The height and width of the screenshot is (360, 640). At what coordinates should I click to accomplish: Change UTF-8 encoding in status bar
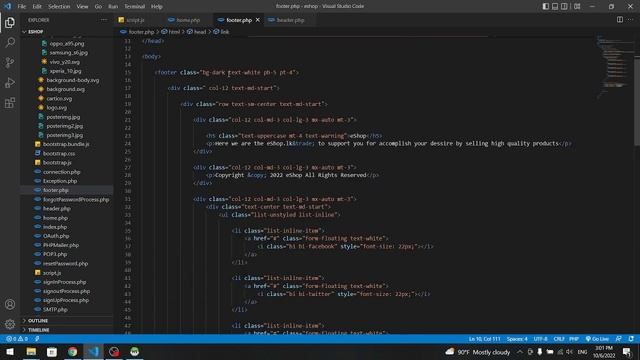(x=540, y=339)
